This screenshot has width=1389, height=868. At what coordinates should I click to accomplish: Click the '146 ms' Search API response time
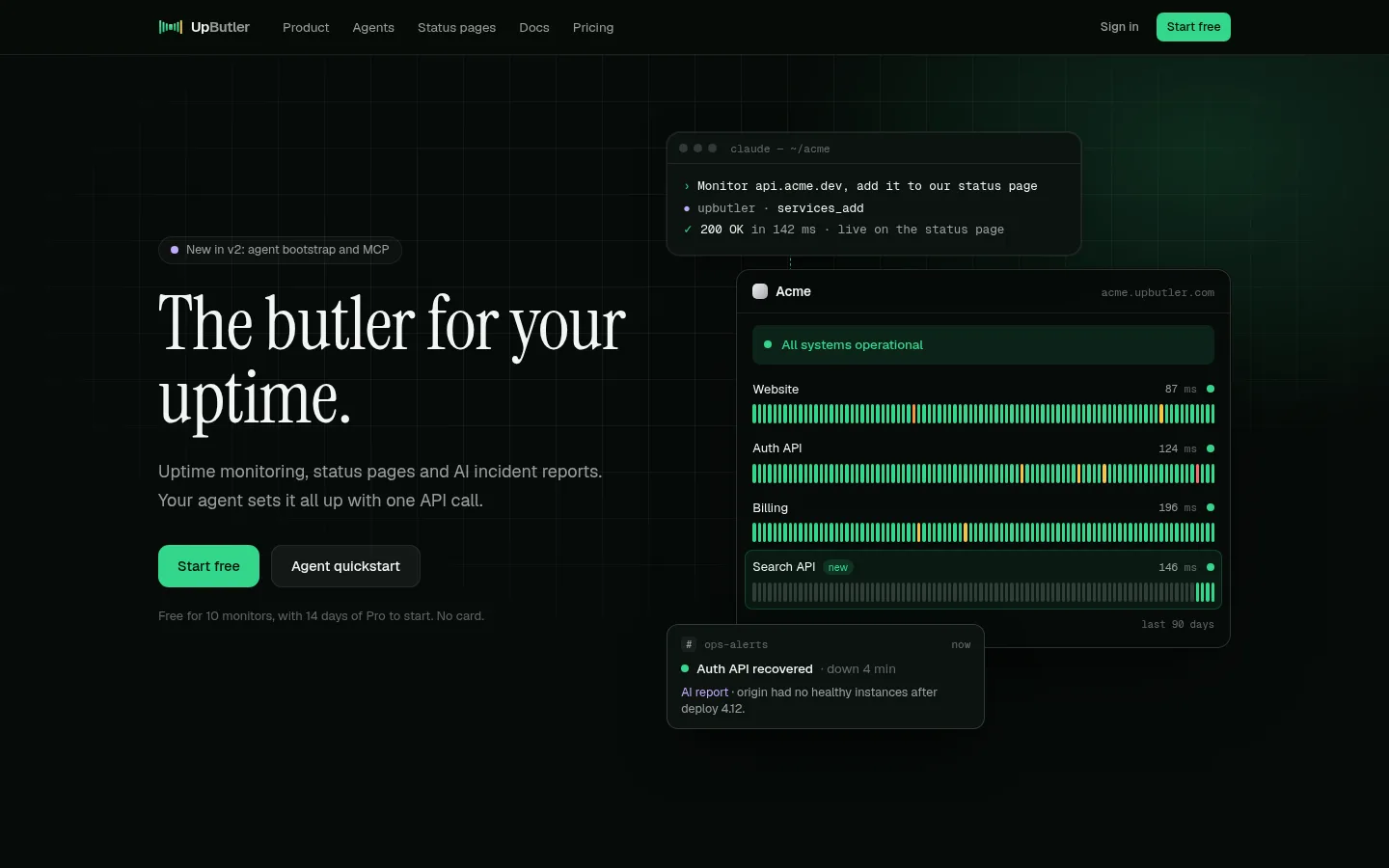[x=1178, y=567]
